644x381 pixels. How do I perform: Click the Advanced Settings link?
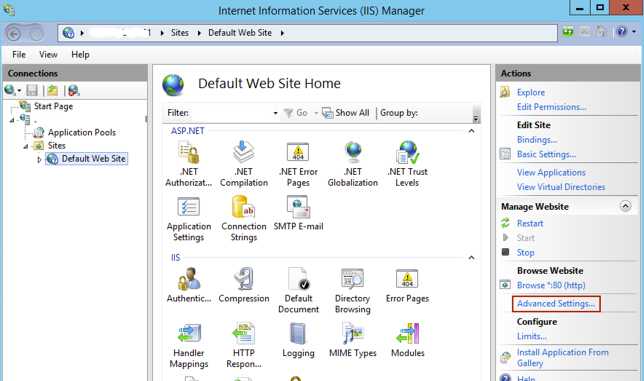point(556,304)
